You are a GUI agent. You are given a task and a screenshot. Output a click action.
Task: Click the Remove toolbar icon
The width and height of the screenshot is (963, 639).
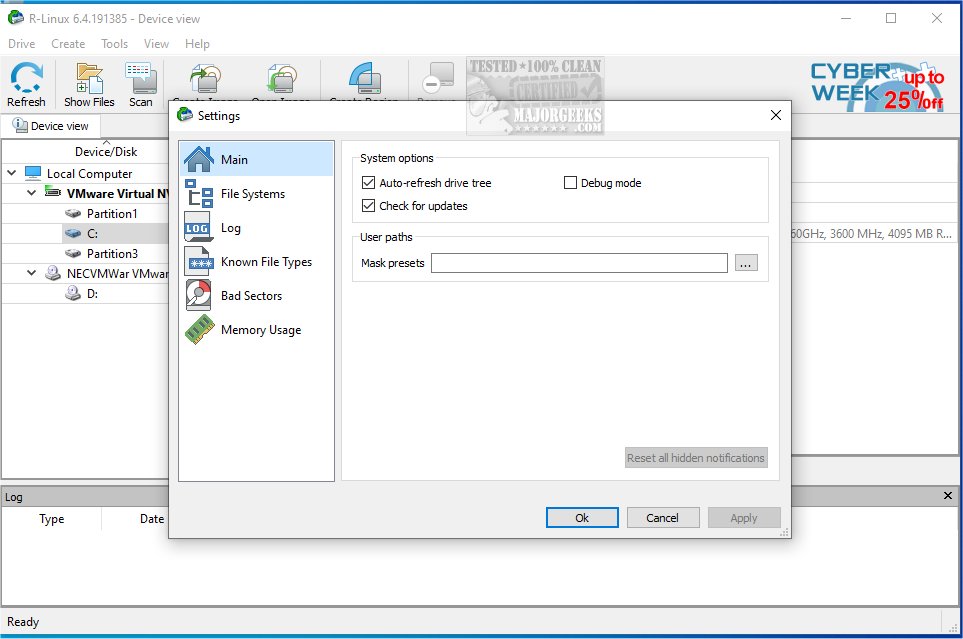(438, 79)
